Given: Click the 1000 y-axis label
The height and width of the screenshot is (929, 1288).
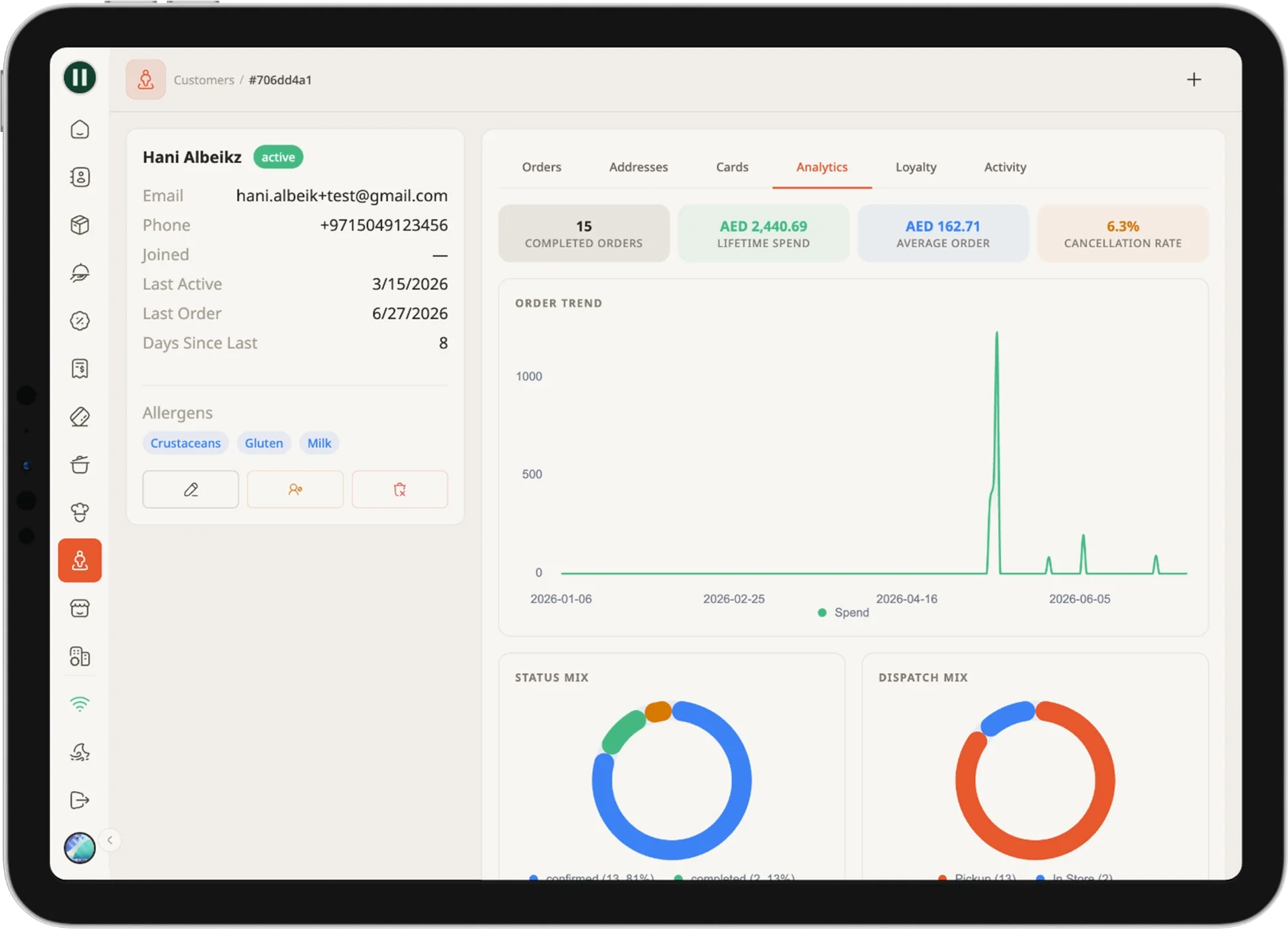Looking at the screenshot, I should [529, 377].
